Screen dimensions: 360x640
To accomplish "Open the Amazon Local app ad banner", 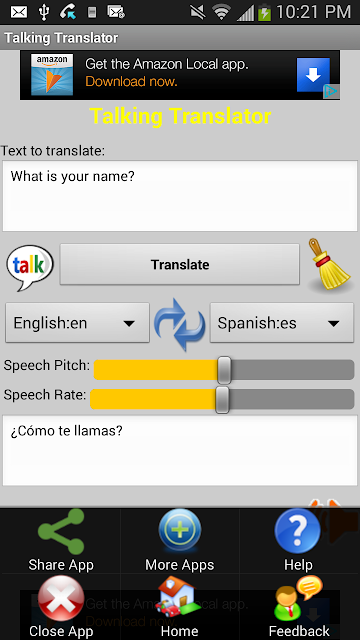I will tap(180, 75).
